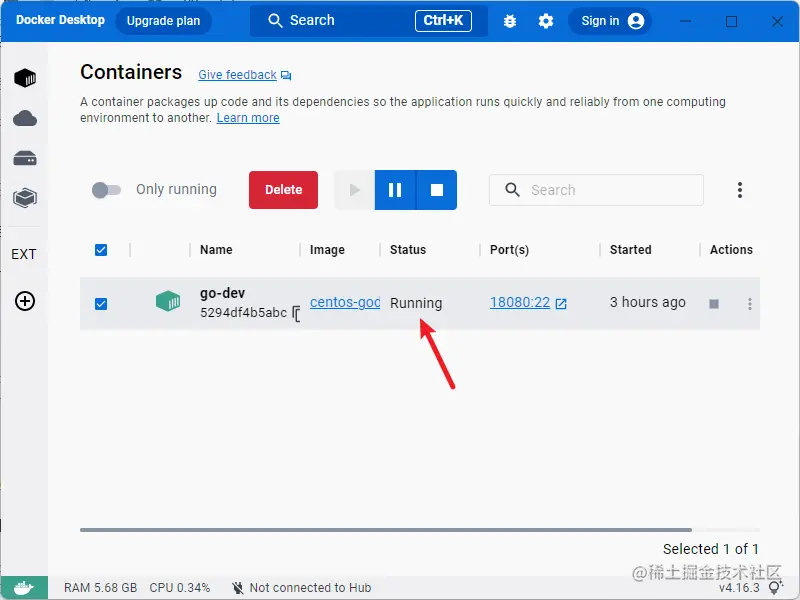This screenshot has width=800, height=600.
Task: Click the CPU 0.34% indicator
Action: click(180, 588)
